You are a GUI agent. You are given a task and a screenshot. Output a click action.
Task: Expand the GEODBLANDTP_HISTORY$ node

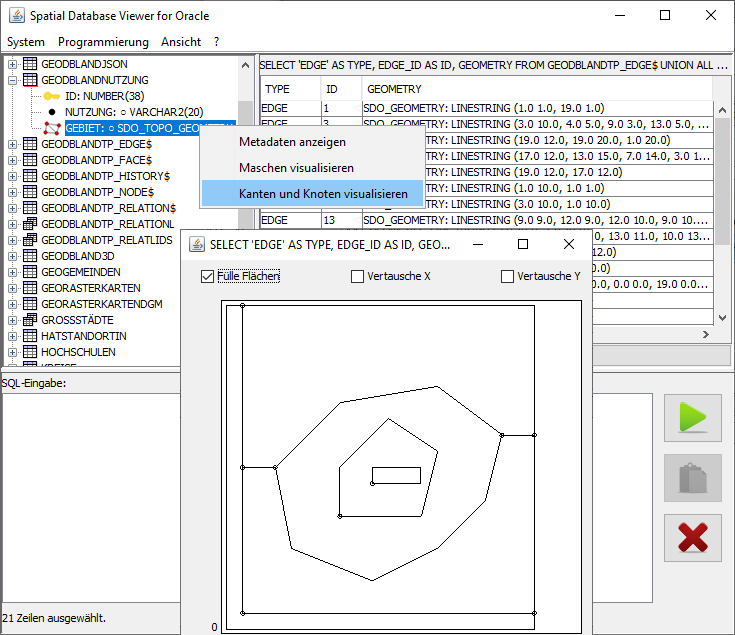tap(13, 176)
